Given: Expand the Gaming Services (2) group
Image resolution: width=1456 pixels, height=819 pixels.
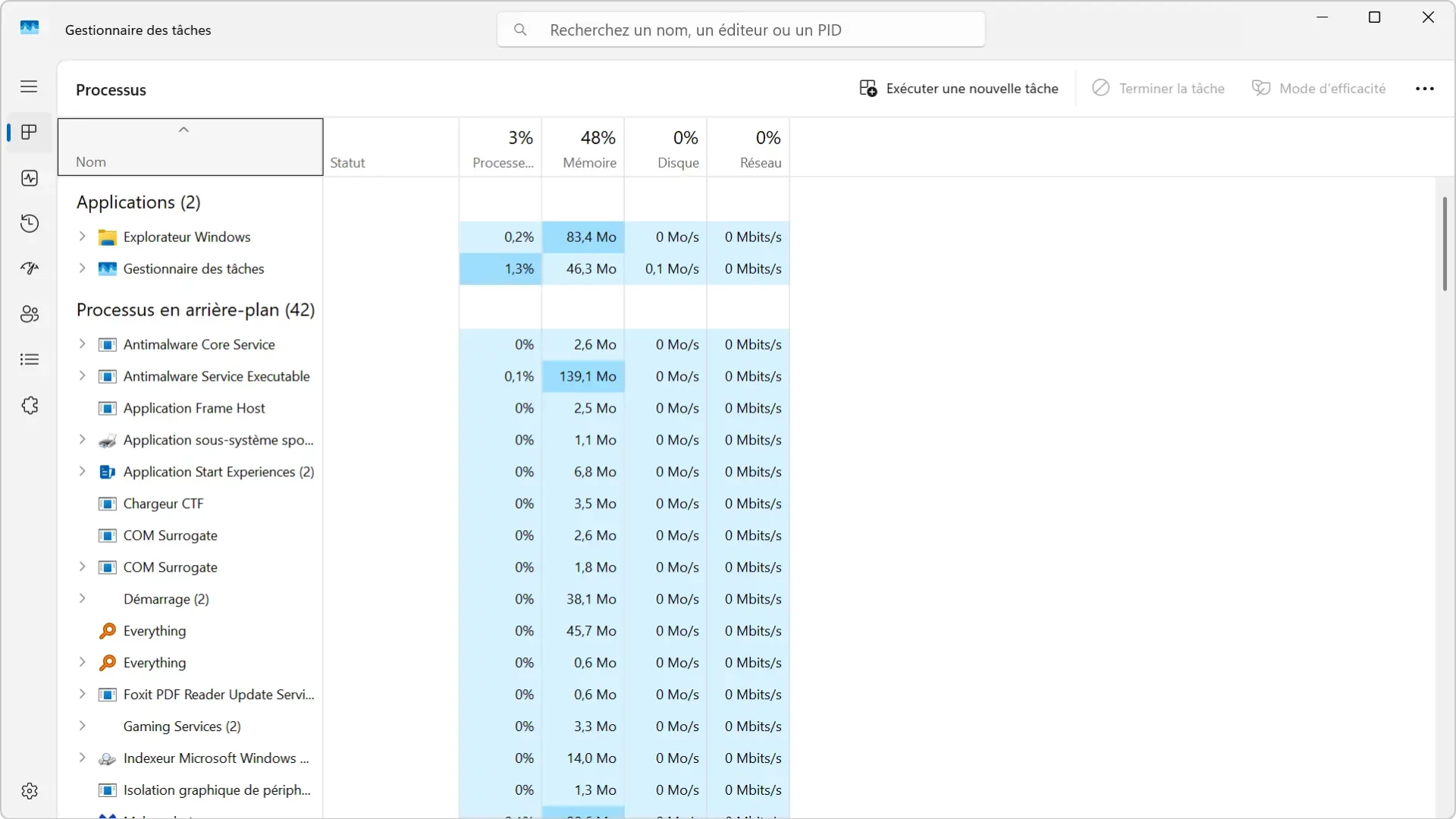Looking at the screenshot, I should click(x=82, y=726).
